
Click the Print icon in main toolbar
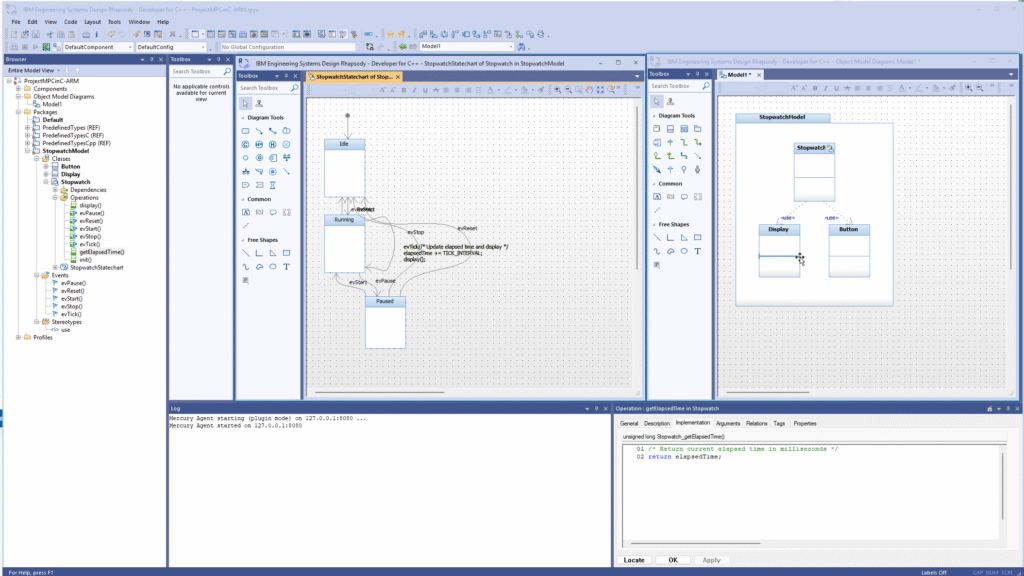tap(86, 34)
